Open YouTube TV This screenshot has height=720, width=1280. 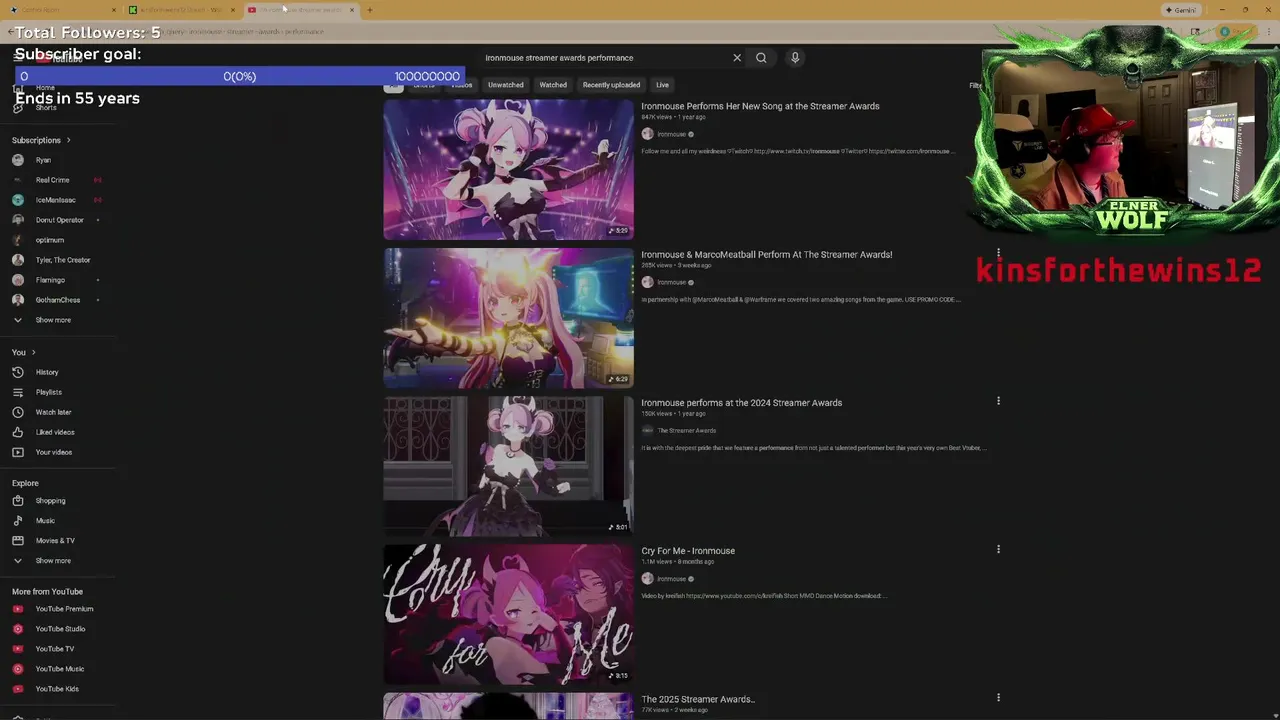(x=54, y=648)
